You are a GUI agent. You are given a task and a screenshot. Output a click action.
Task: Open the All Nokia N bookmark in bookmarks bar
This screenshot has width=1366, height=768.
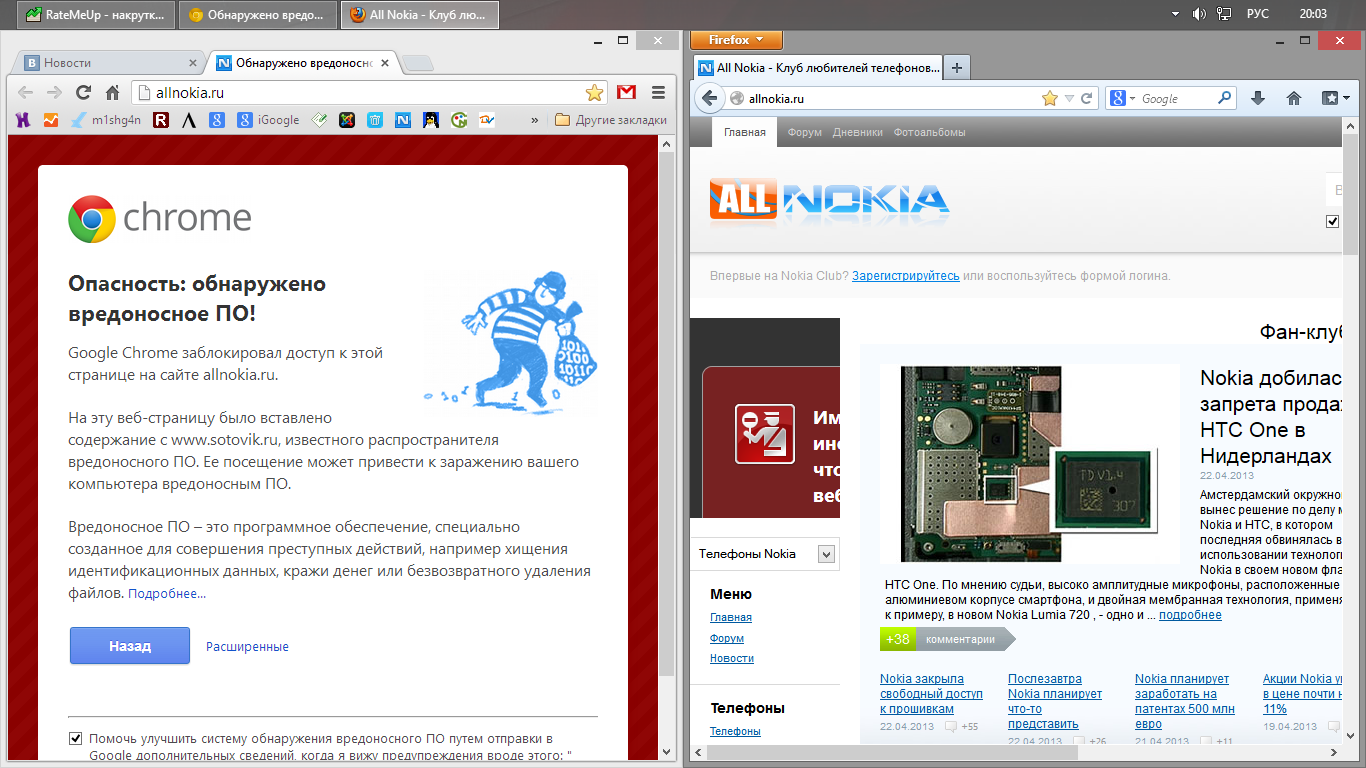[403, 120]
